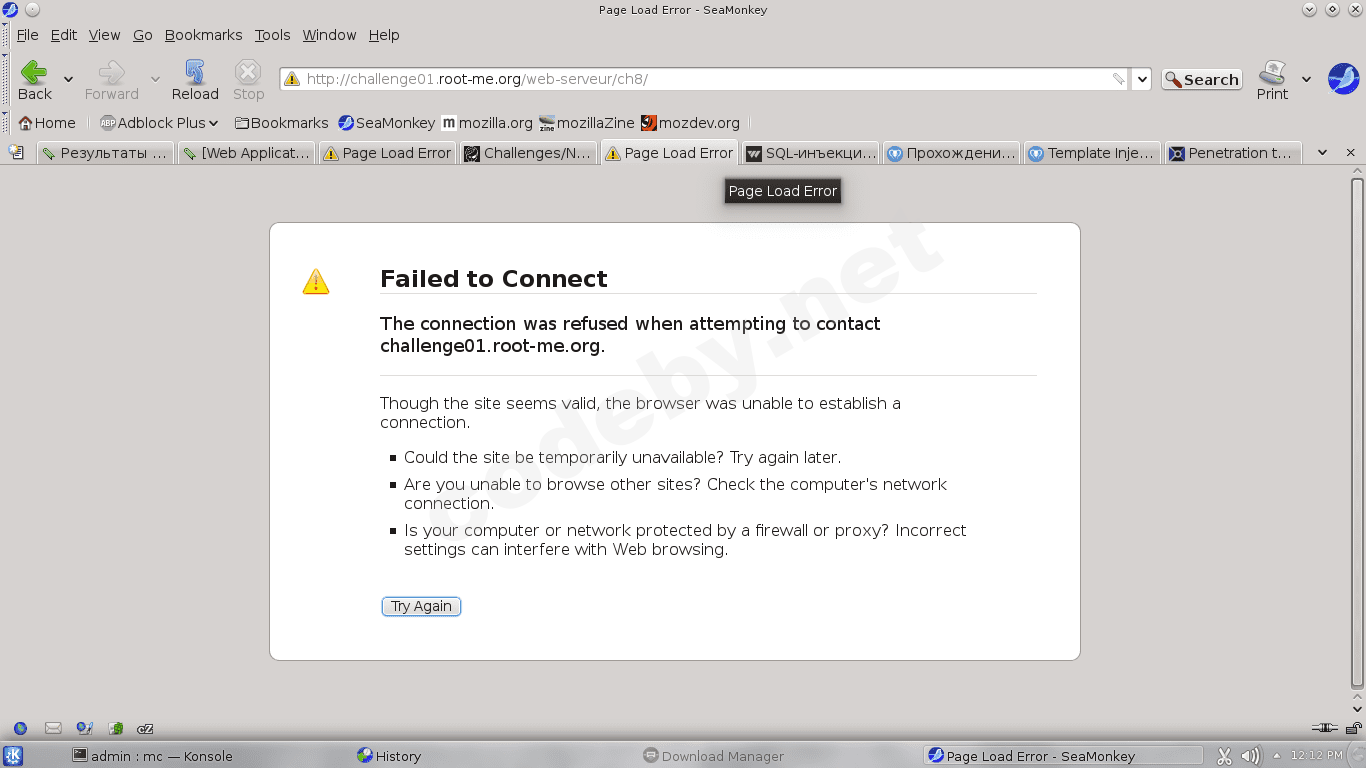Open the Print options dropdown arrow

click(x=1306, y=79)
